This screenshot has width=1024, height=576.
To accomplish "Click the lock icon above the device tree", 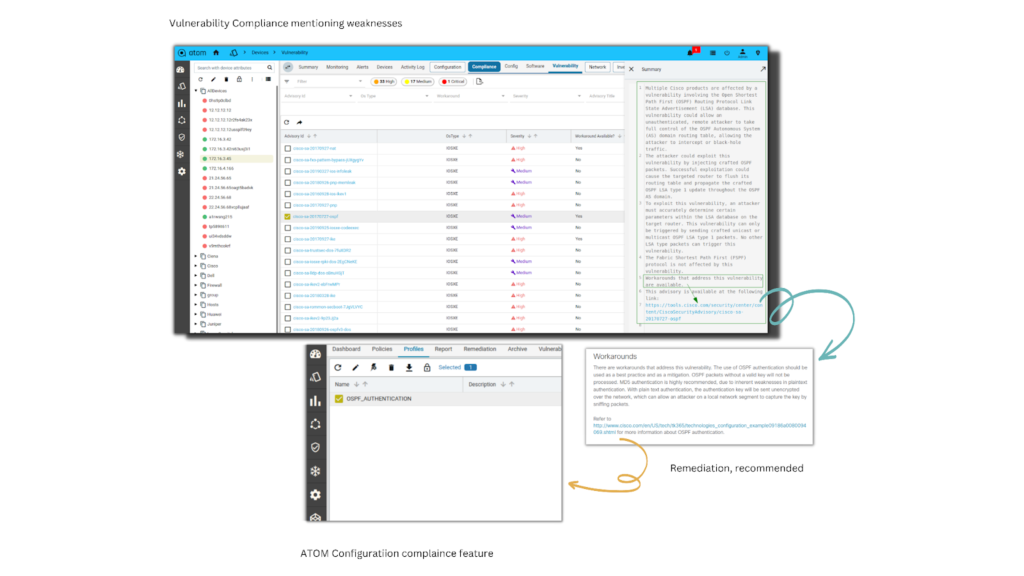I will (x=239, y=80).
